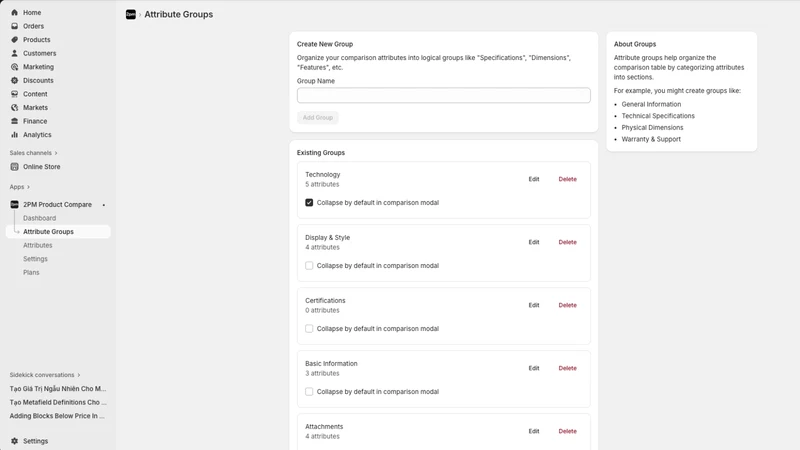Check Collapse by default for Basic Information

tap(309, 392)
